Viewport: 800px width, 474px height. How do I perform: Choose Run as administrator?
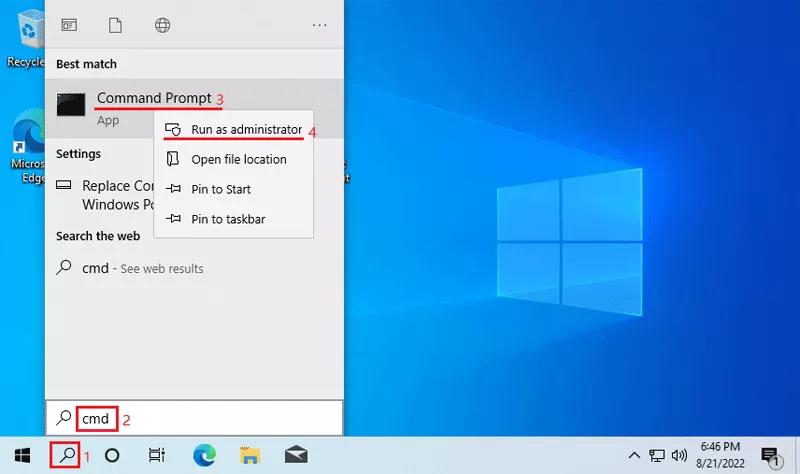click(245, 130)
